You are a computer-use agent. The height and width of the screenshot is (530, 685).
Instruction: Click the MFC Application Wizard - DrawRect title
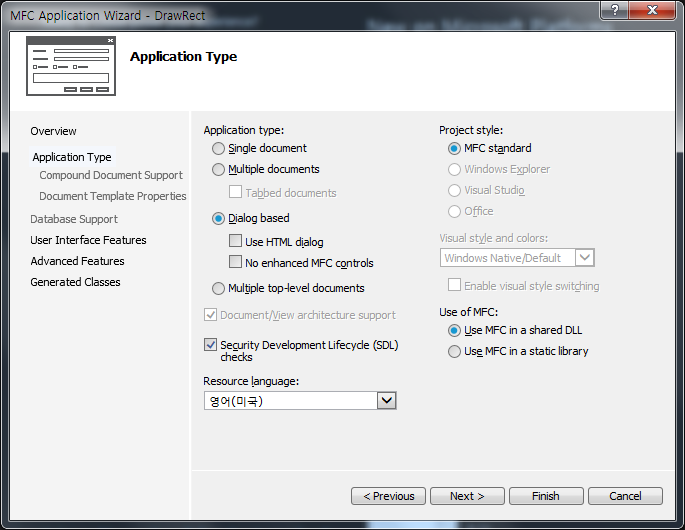(x=107, y=16)
